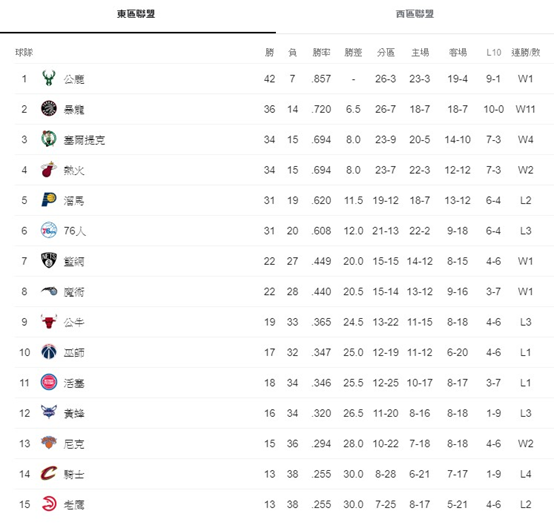
Task: Click the Miami Heat logo
Action: tap(49, 169)
